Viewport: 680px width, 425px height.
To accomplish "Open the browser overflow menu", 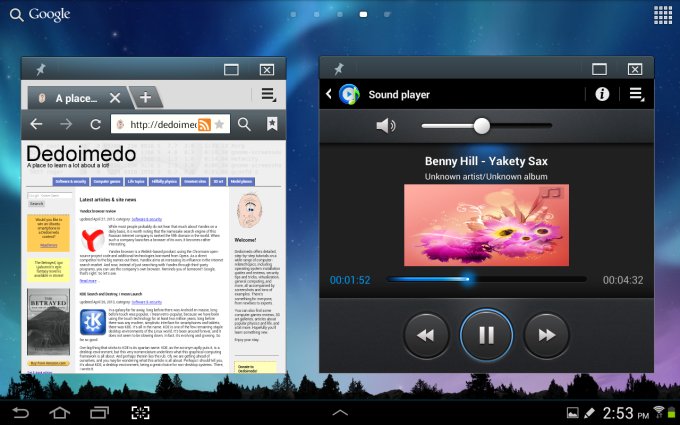I will (268, 95).
